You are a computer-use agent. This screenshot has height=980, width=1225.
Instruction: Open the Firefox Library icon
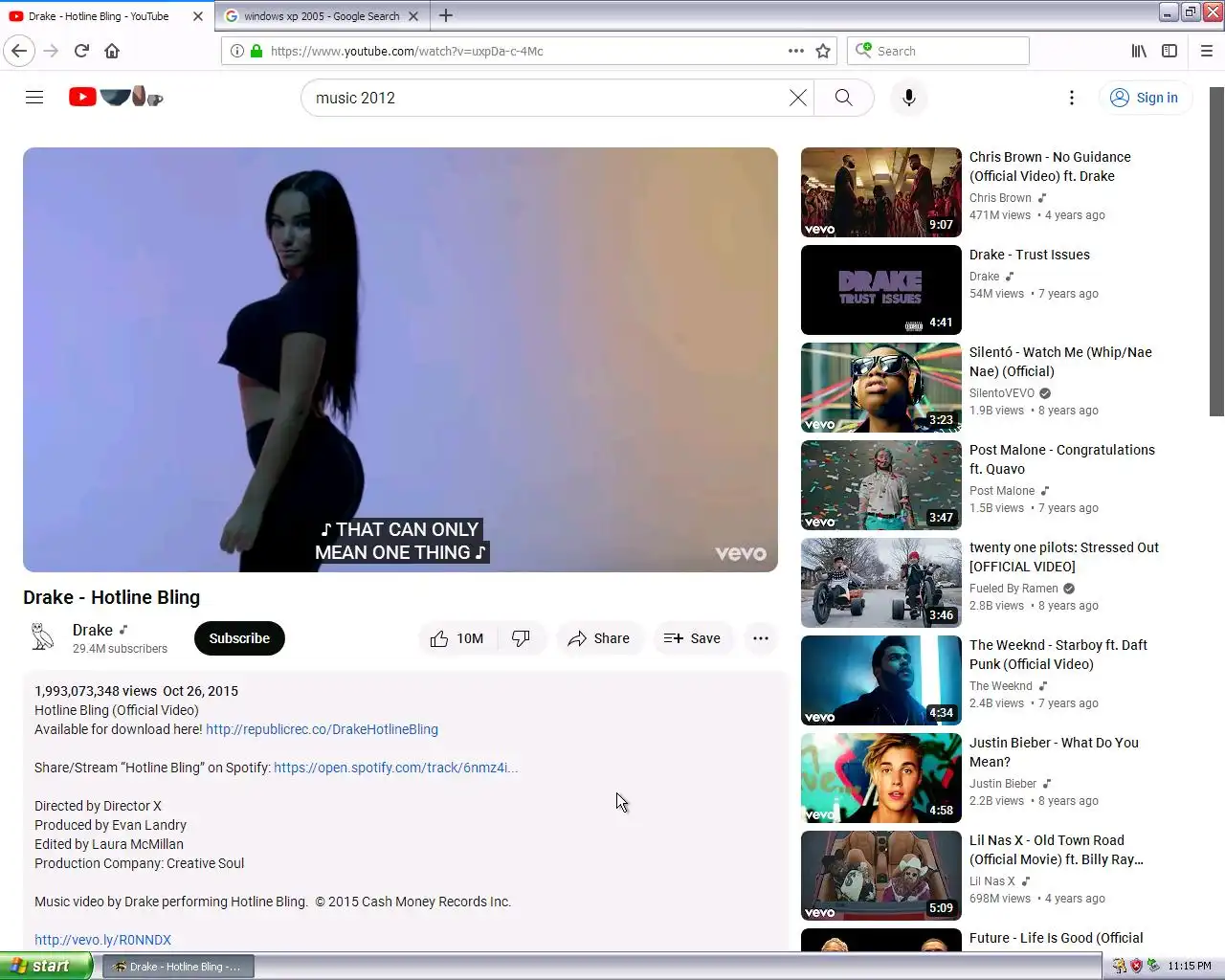(x=1139, y=51)
